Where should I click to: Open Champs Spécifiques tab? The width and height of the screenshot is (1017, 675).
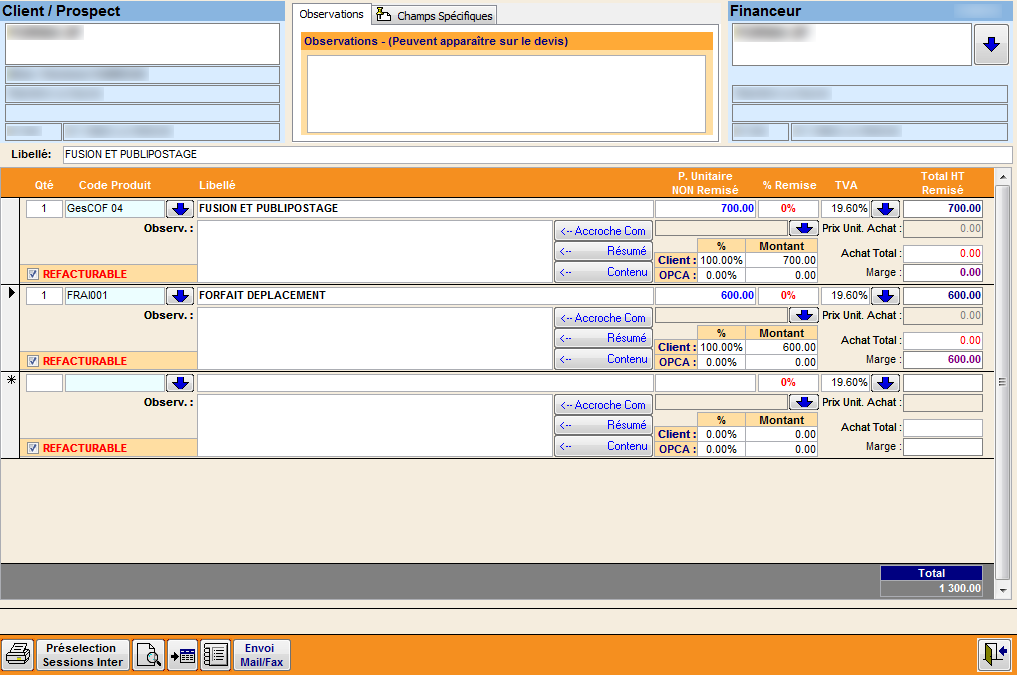(436, 16)
